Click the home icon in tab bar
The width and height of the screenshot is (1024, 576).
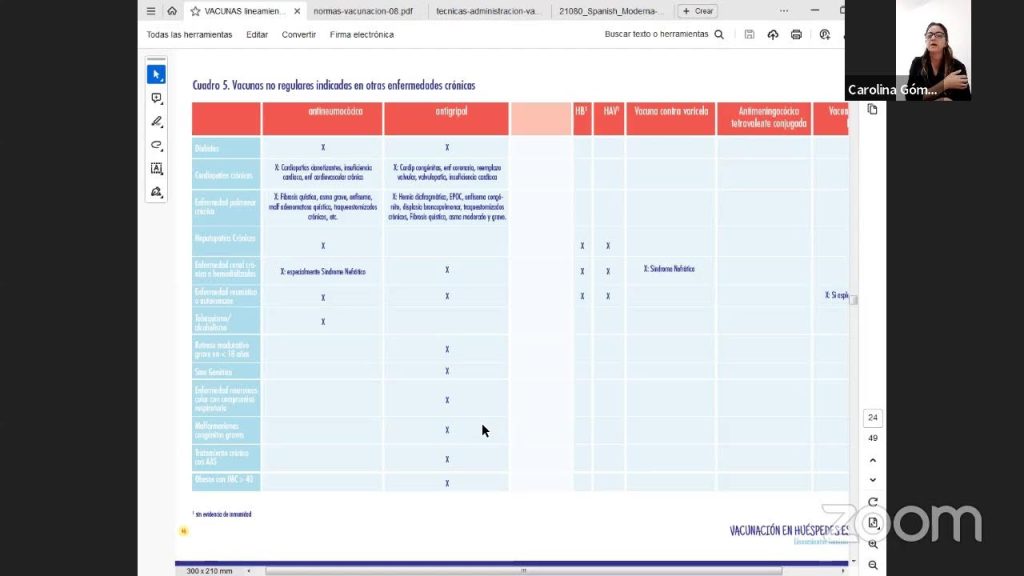pos(172,11)
